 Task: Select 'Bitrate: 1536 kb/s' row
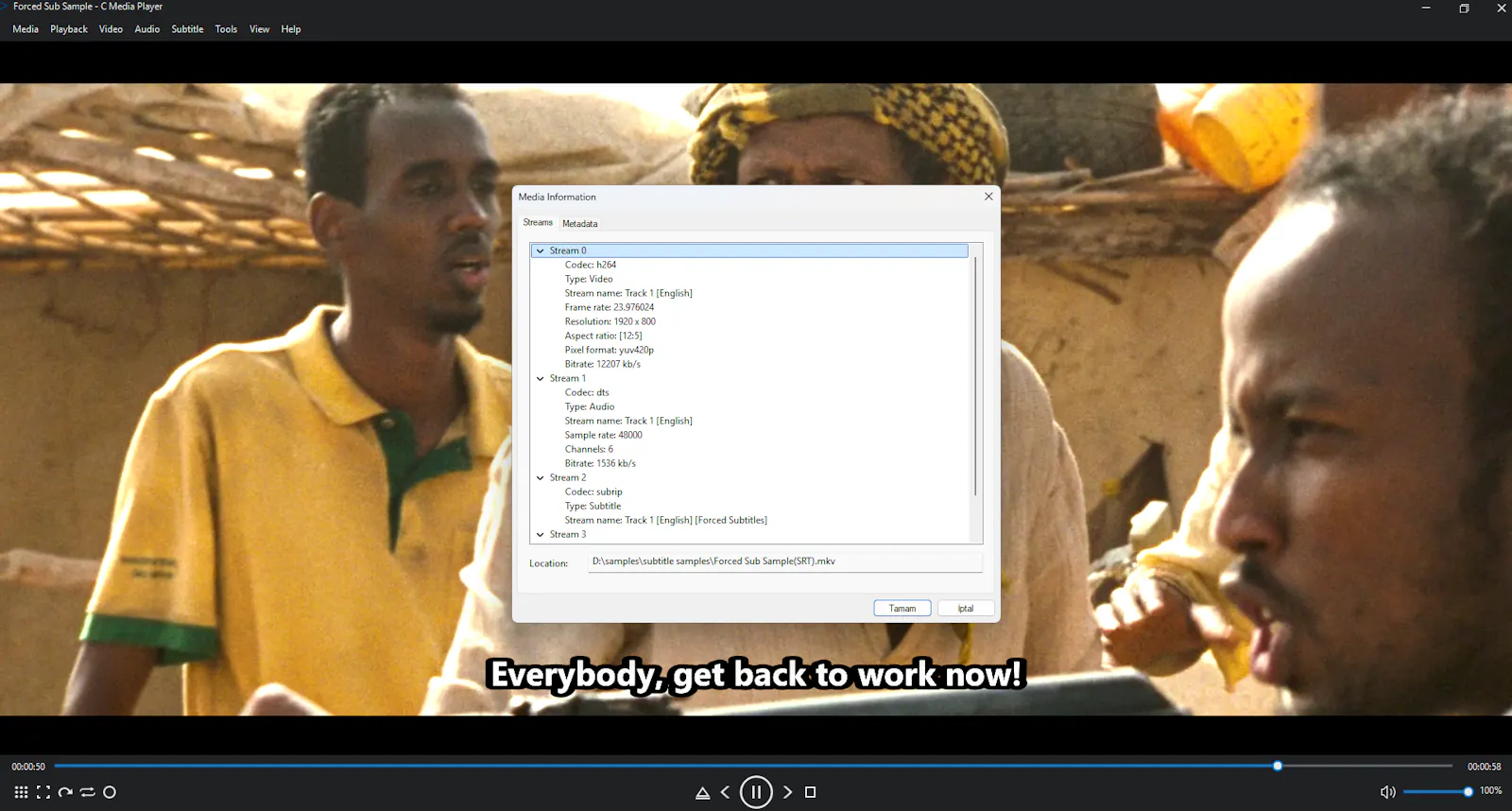click(600, 463)
